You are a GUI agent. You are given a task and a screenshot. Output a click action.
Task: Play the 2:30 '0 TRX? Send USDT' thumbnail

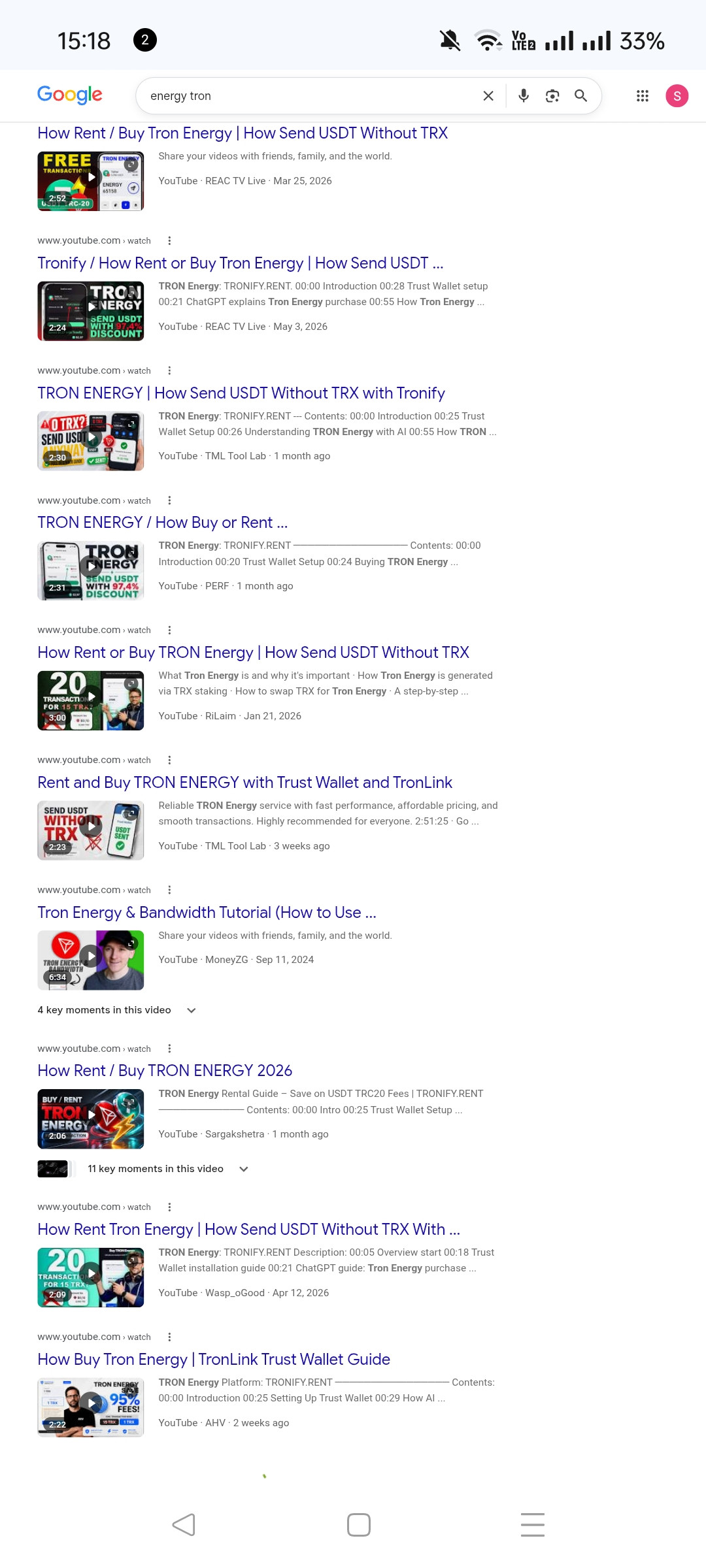pos(91,441)
